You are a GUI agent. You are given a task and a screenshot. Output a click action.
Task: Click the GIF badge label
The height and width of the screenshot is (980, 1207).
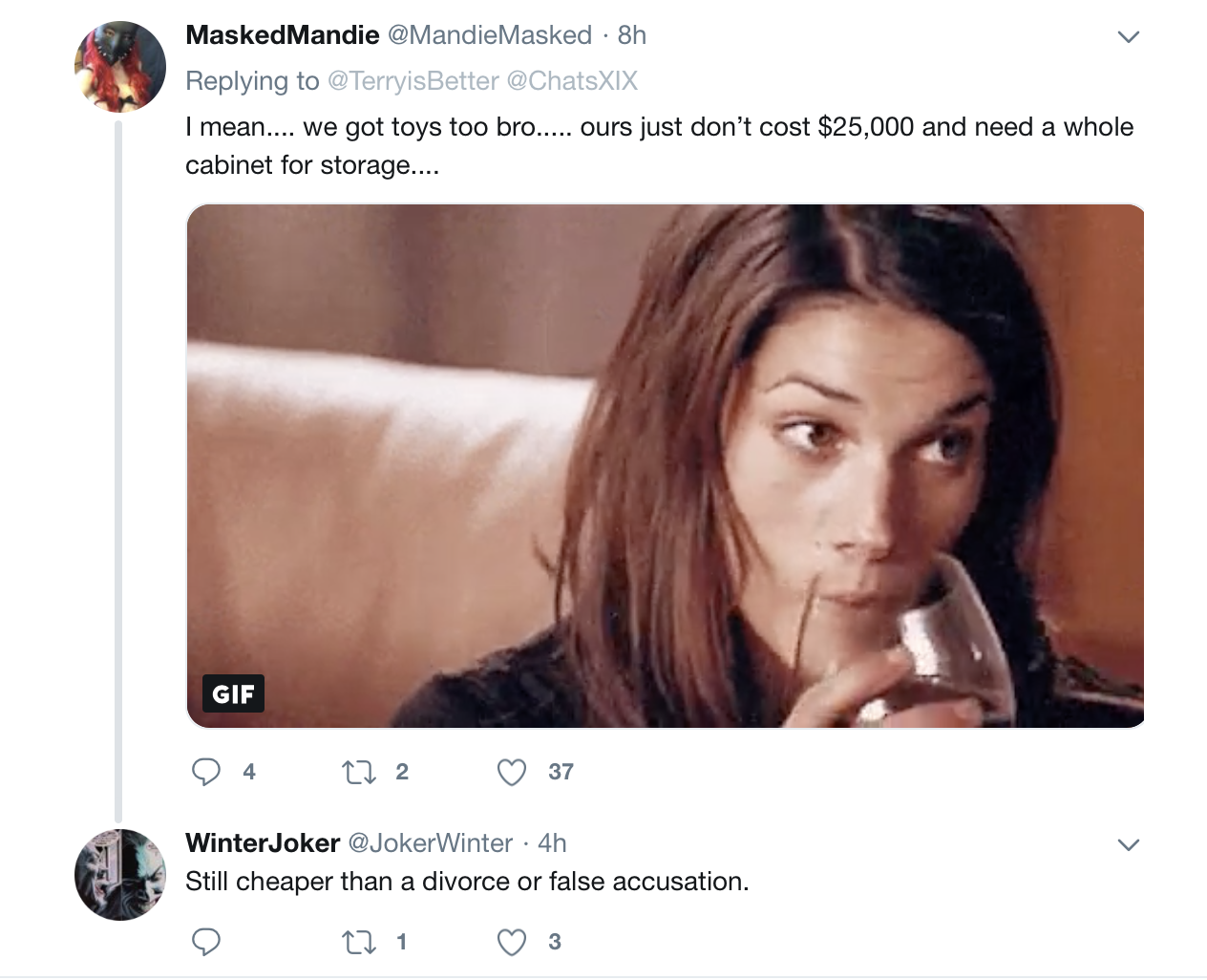click(x=233, y=693)
